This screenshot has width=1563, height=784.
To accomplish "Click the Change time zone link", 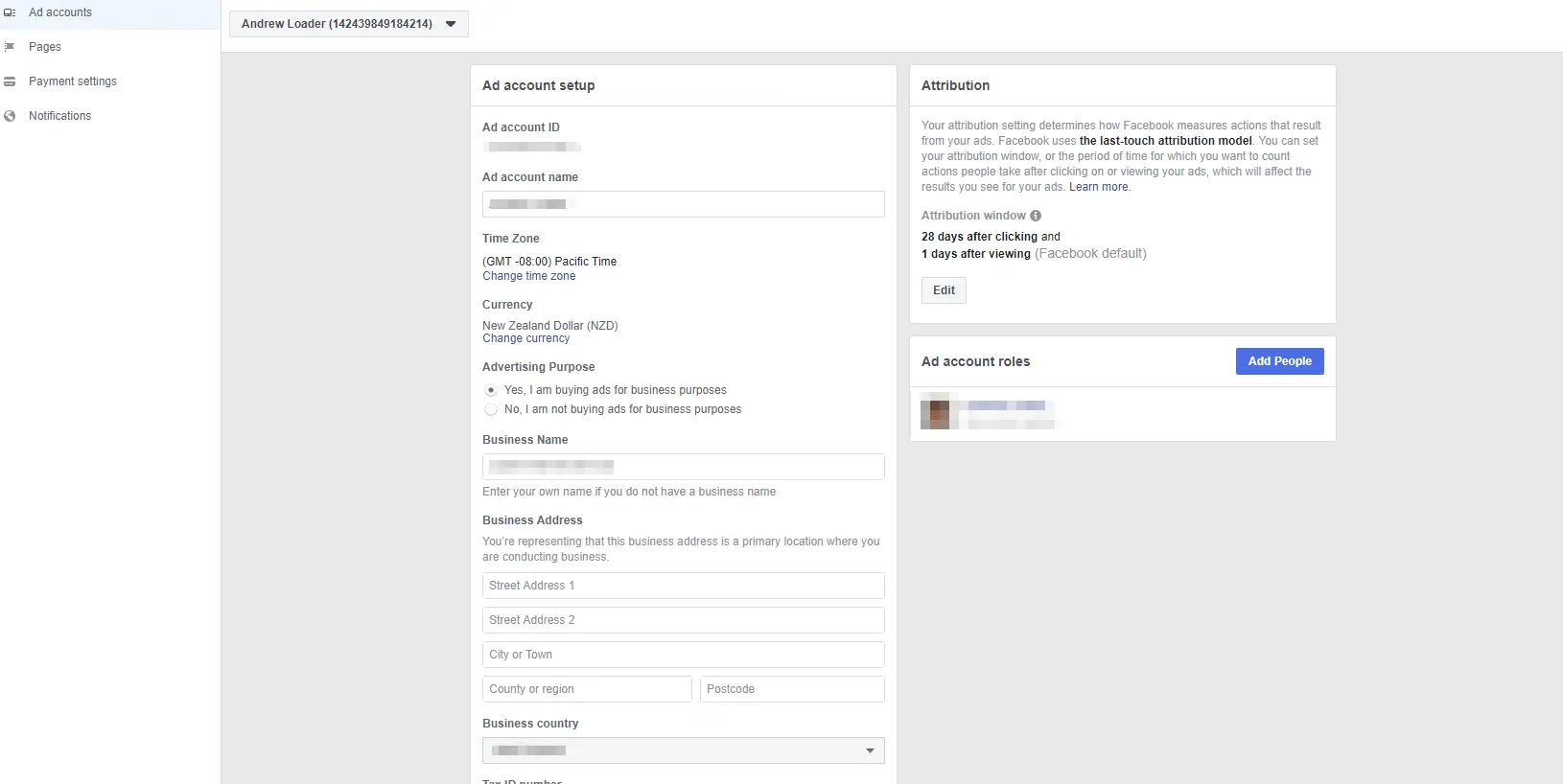I will click(528, 276).
